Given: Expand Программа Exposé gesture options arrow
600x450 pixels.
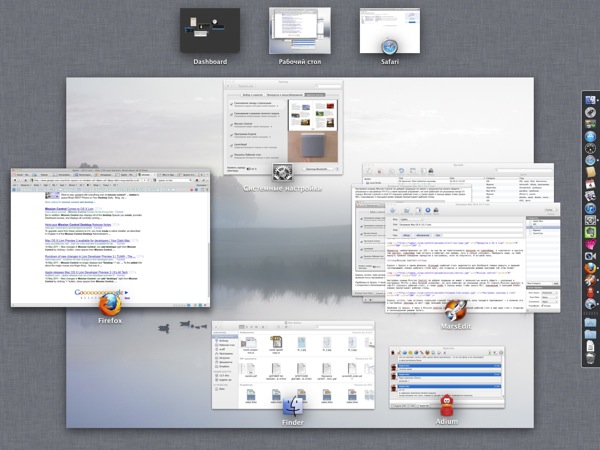Looking at the screenshot, I should click(x=271, y=137).
